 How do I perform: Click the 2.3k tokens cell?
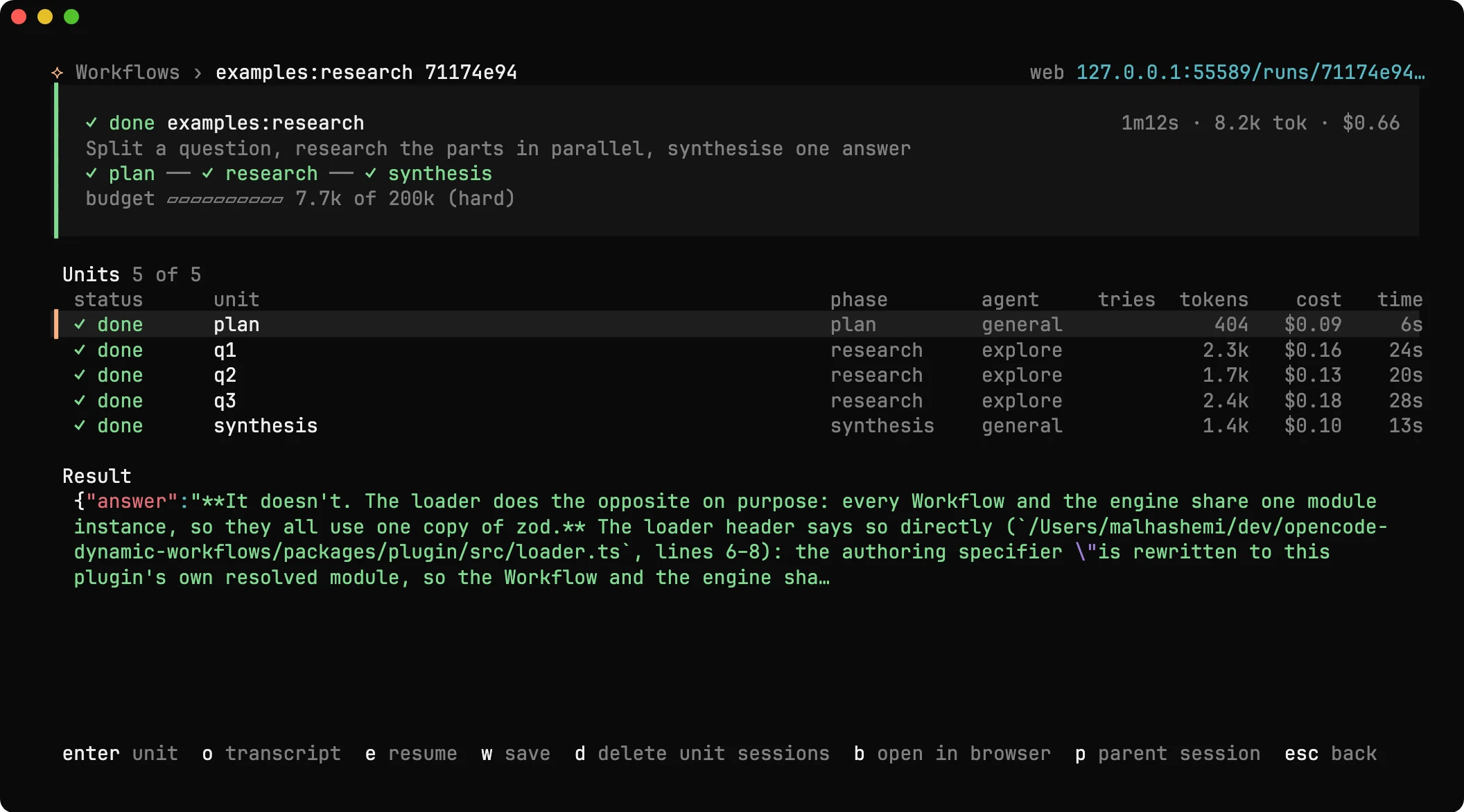pyautogui.click(x=1226, y=350)
